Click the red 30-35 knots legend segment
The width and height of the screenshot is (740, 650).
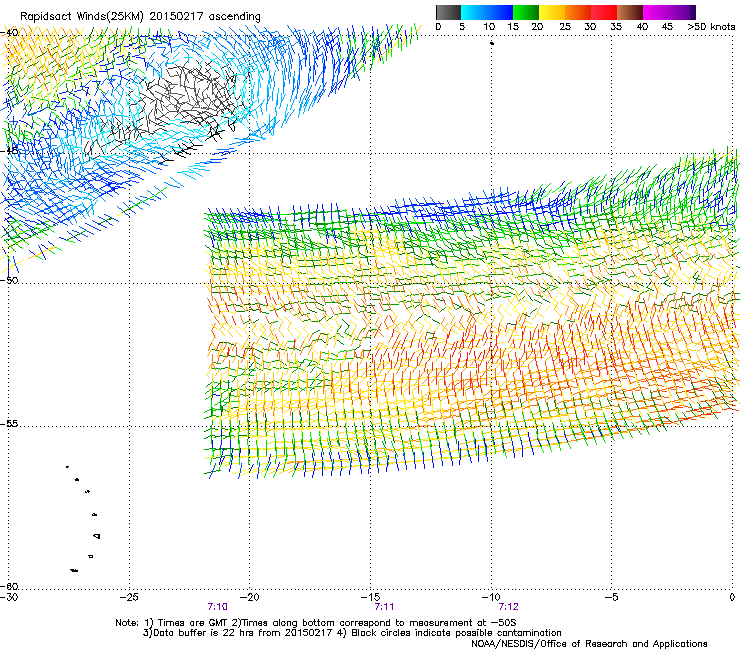[x=604, y=12]
